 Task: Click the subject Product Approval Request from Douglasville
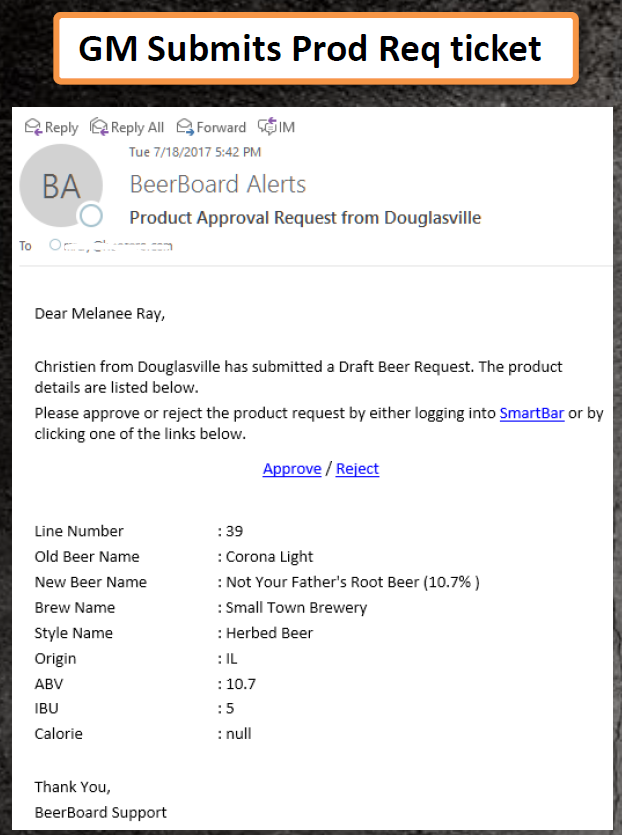304,217
